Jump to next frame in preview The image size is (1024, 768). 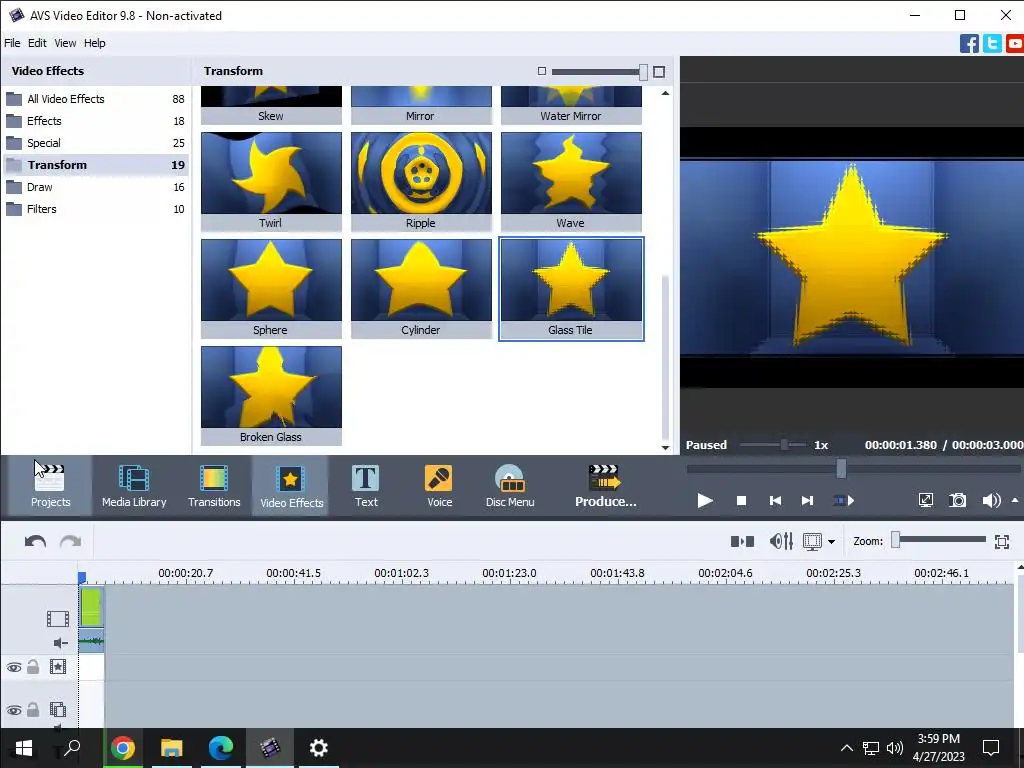tap(808, 501)
